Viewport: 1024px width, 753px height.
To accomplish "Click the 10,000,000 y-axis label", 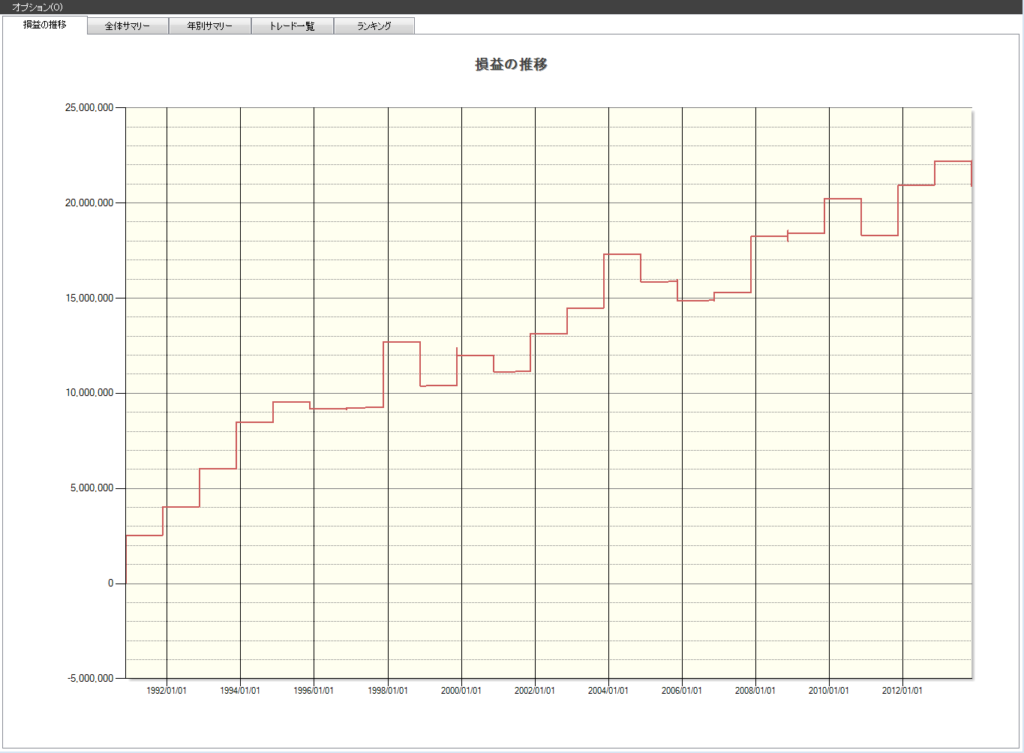I will coord(89,393).
